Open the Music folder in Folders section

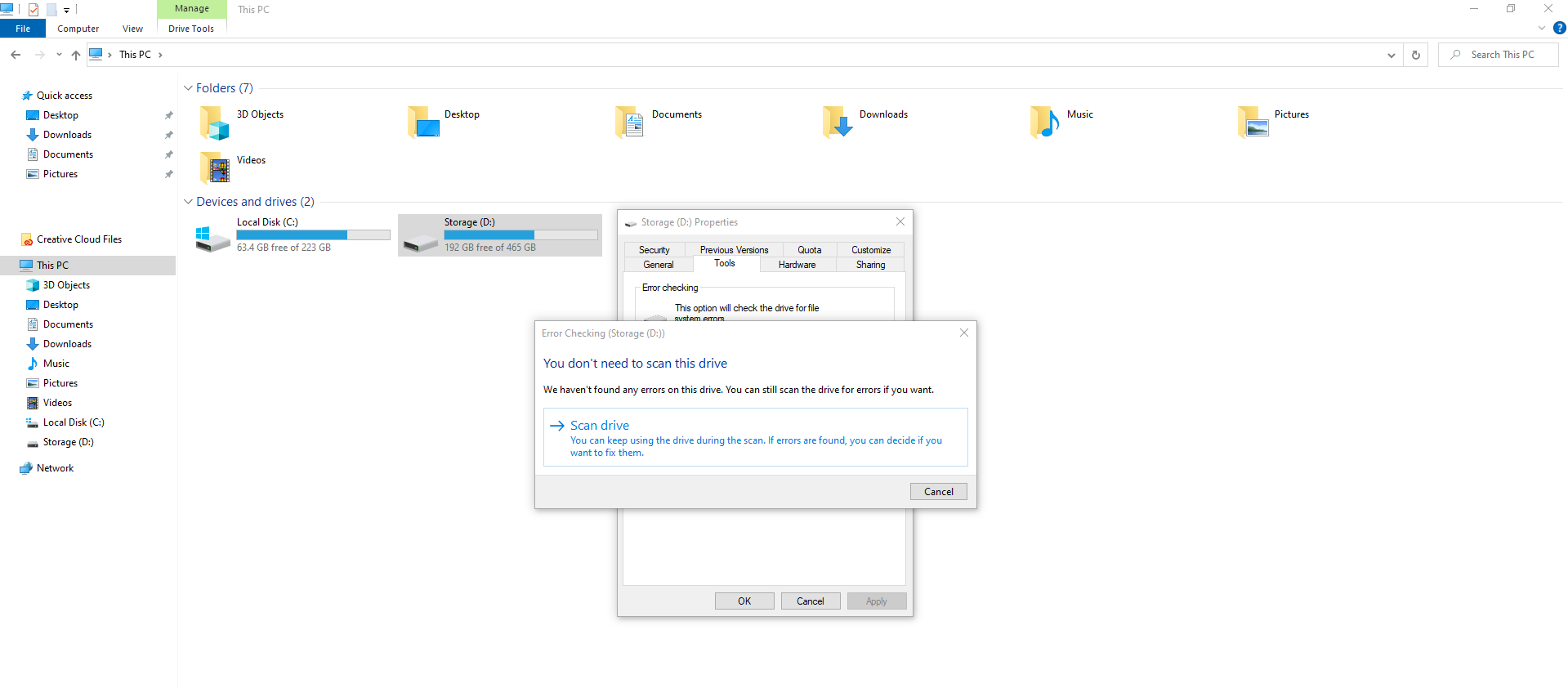(1045, 123)
